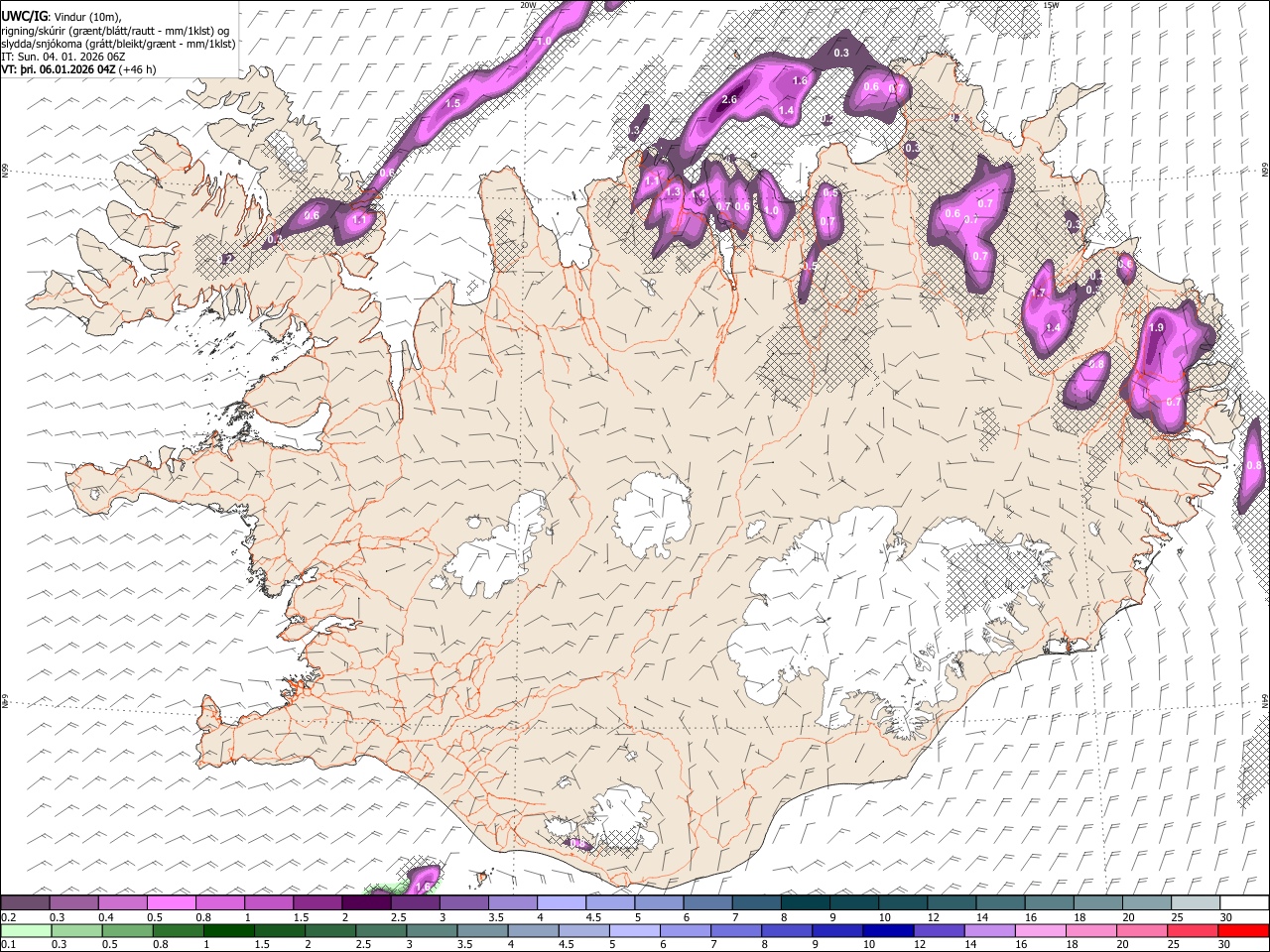
Task: Click upper legend swatch above value 0.2
Action: pos(25,902)
